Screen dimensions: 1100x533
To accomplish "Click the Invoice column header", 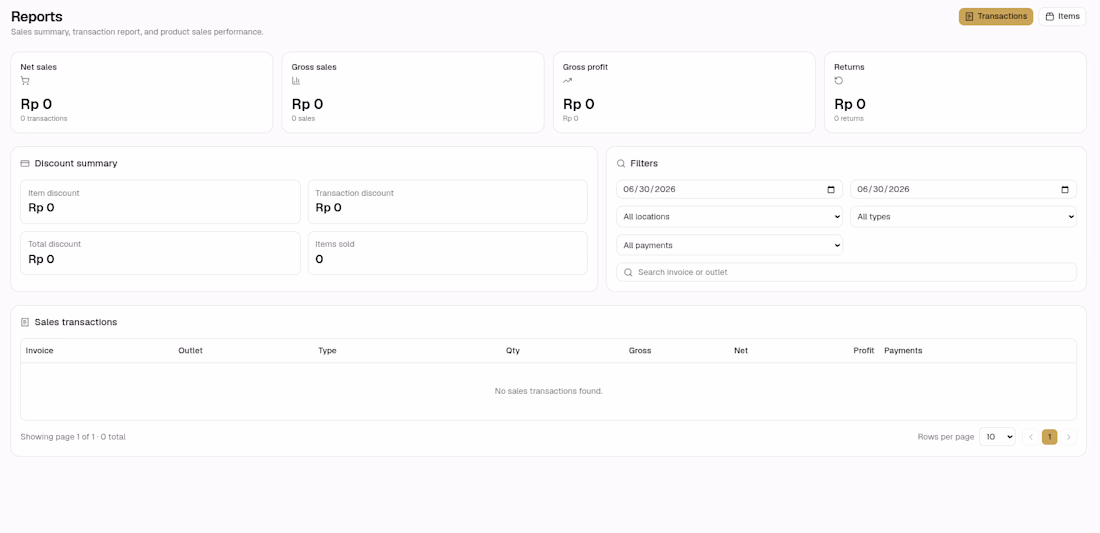I will click(x=39, y=351).
